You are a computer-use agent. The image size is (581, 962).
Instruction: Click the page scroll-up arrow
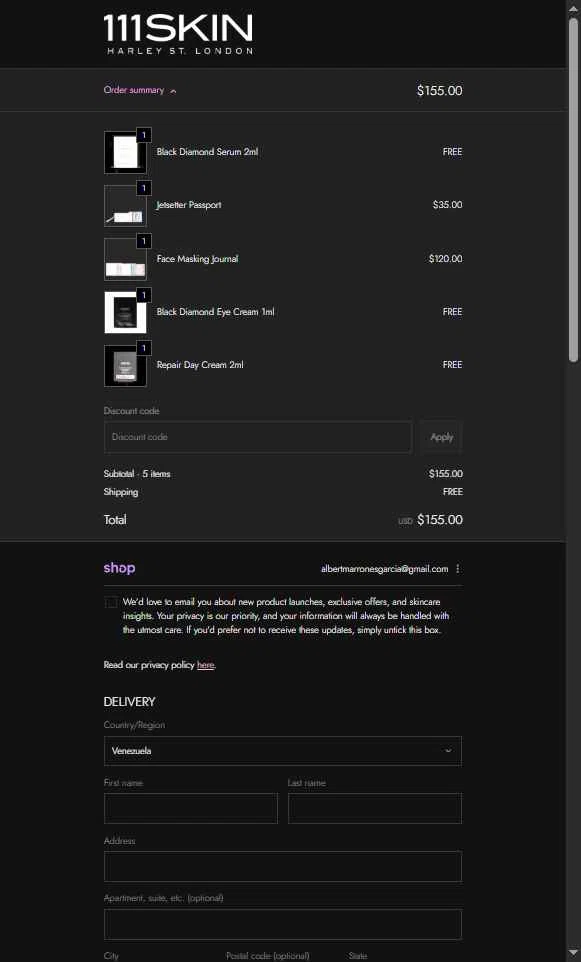tap(573, 7)
